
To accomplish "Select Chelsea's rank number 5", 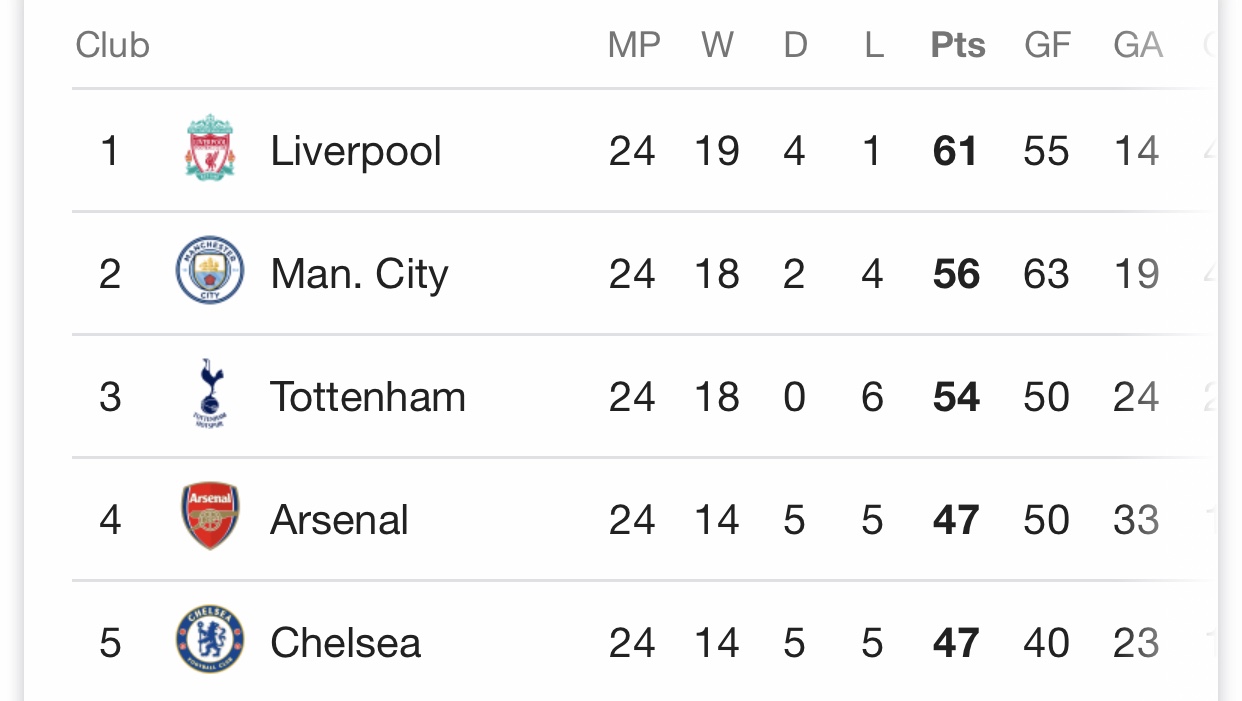I will coord(110,643).
